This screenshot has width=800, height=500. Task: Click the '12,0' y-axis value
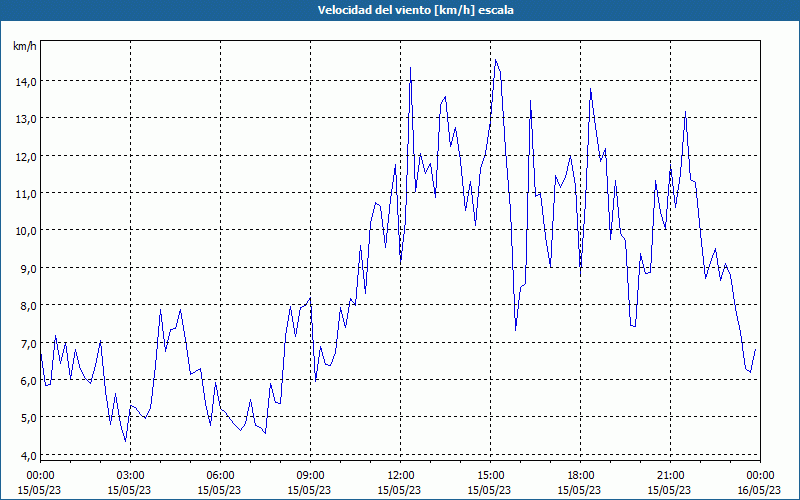point(25,156)
